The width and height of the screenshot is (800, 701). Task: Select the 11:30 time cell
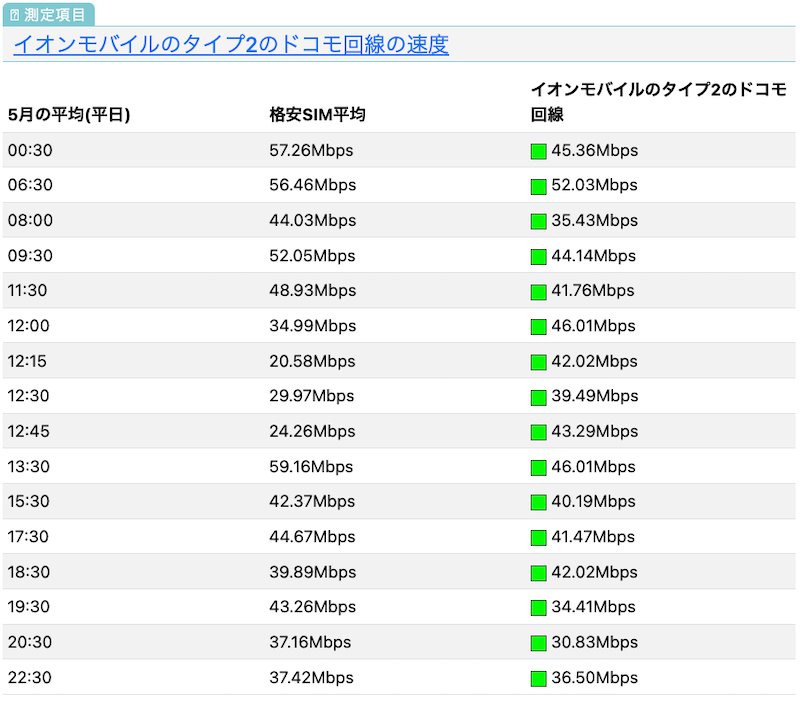(x=28, y=290)
